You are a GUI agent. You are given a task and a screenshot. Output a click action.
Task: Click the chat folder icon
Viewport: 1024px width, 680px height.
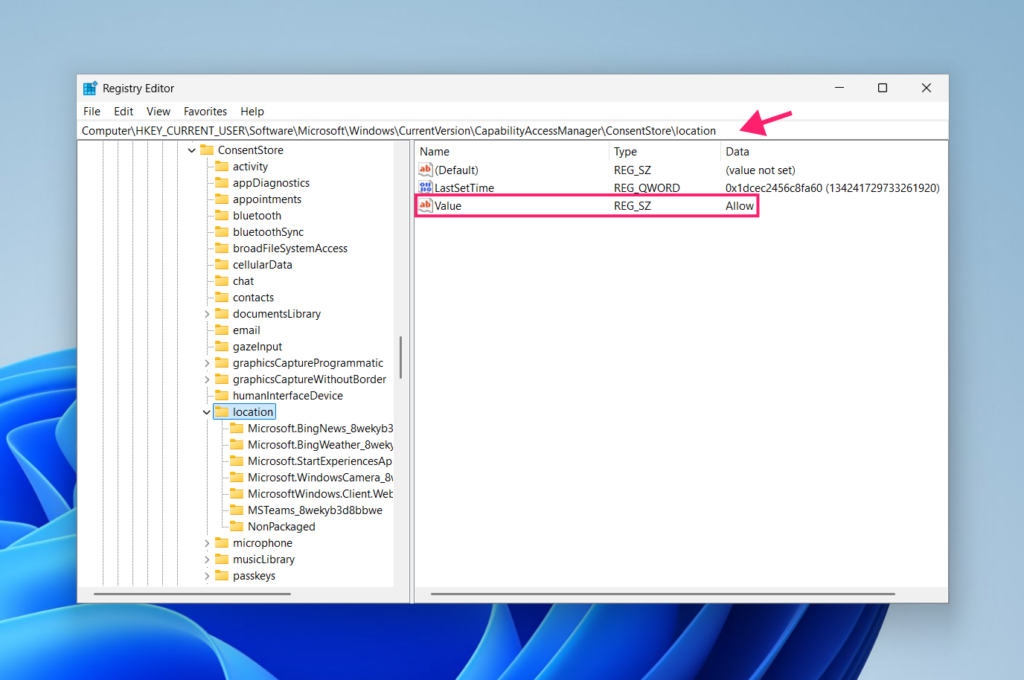pos(222,280)
